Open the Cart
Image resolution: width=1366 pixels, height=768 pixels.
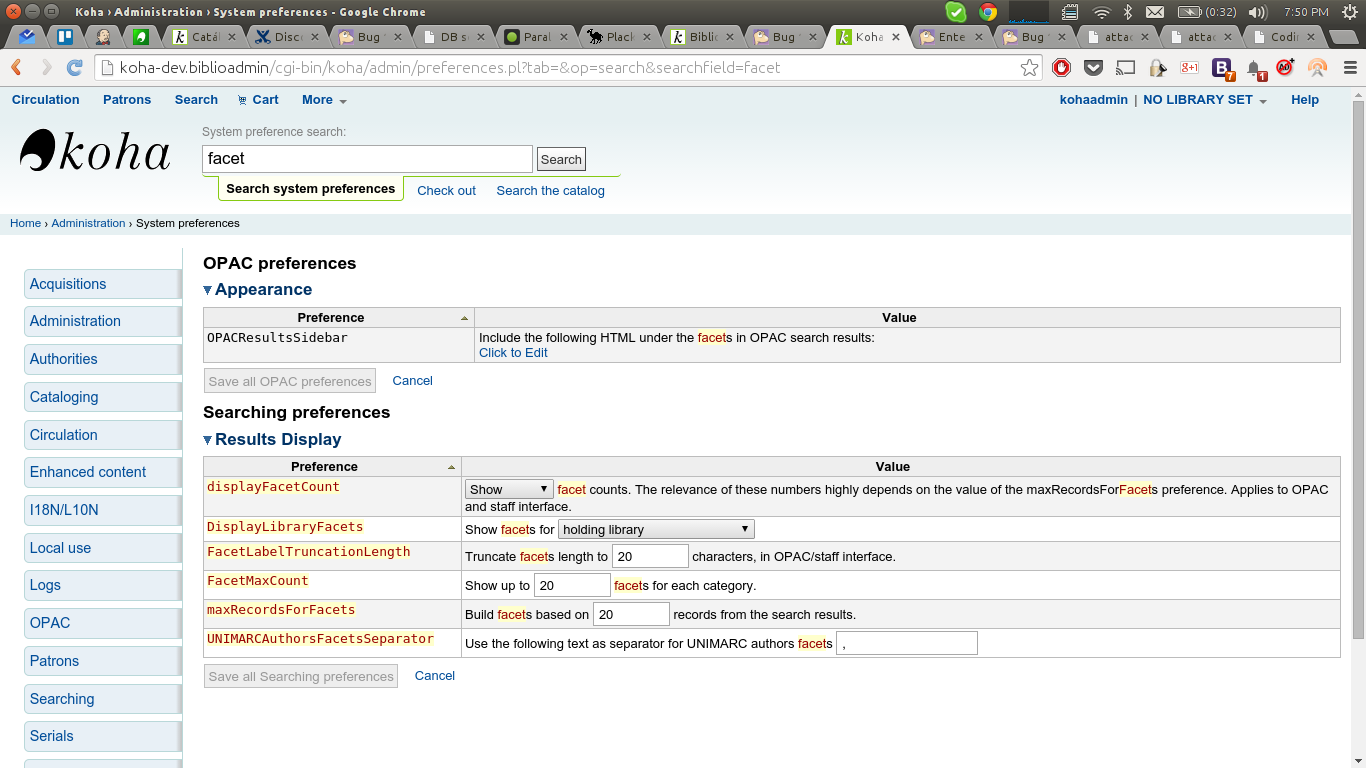[x=258, y=100]
